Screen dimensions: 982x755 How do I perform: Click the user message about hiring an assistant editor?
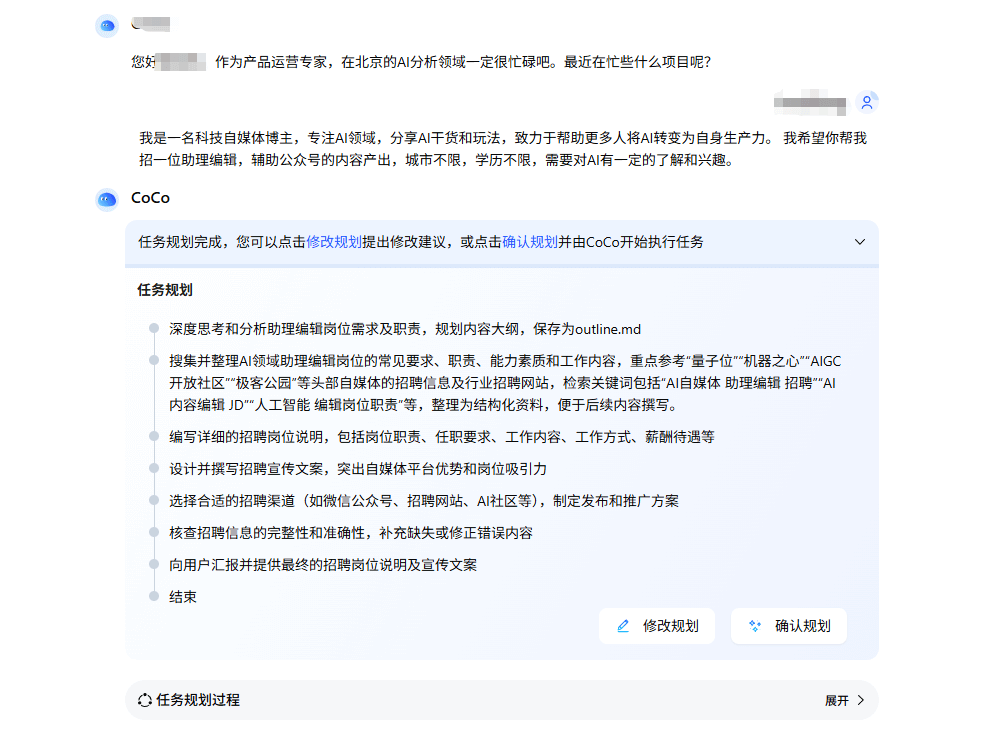pos(503,149)
